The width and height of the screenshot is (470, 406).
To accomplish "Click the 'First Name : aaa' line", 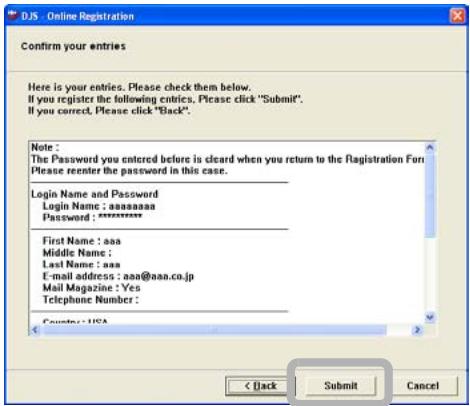I will point(82,241).
